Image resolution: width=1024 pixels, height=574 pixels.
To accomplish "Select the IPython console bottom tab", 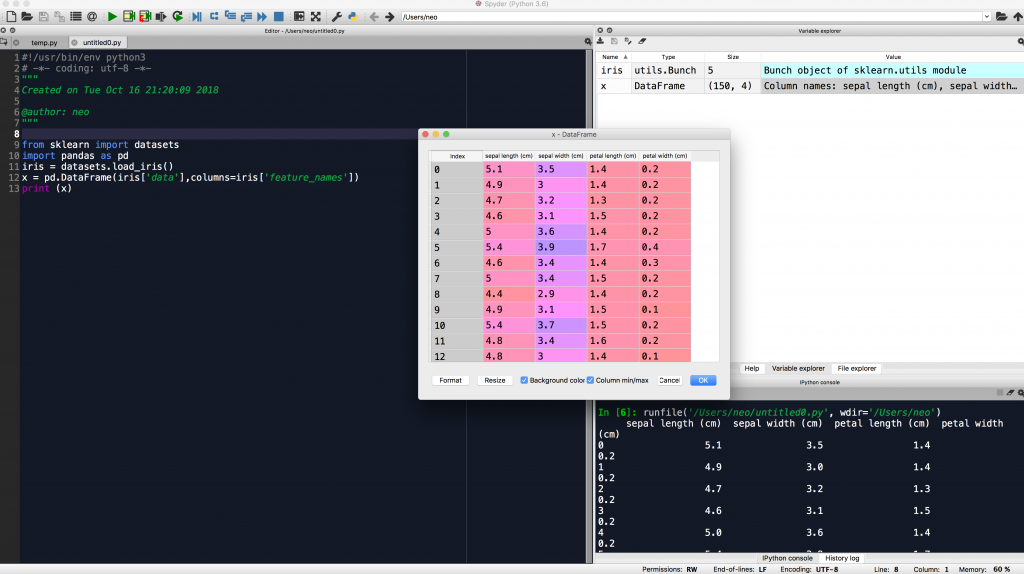I will click(787, 558).
